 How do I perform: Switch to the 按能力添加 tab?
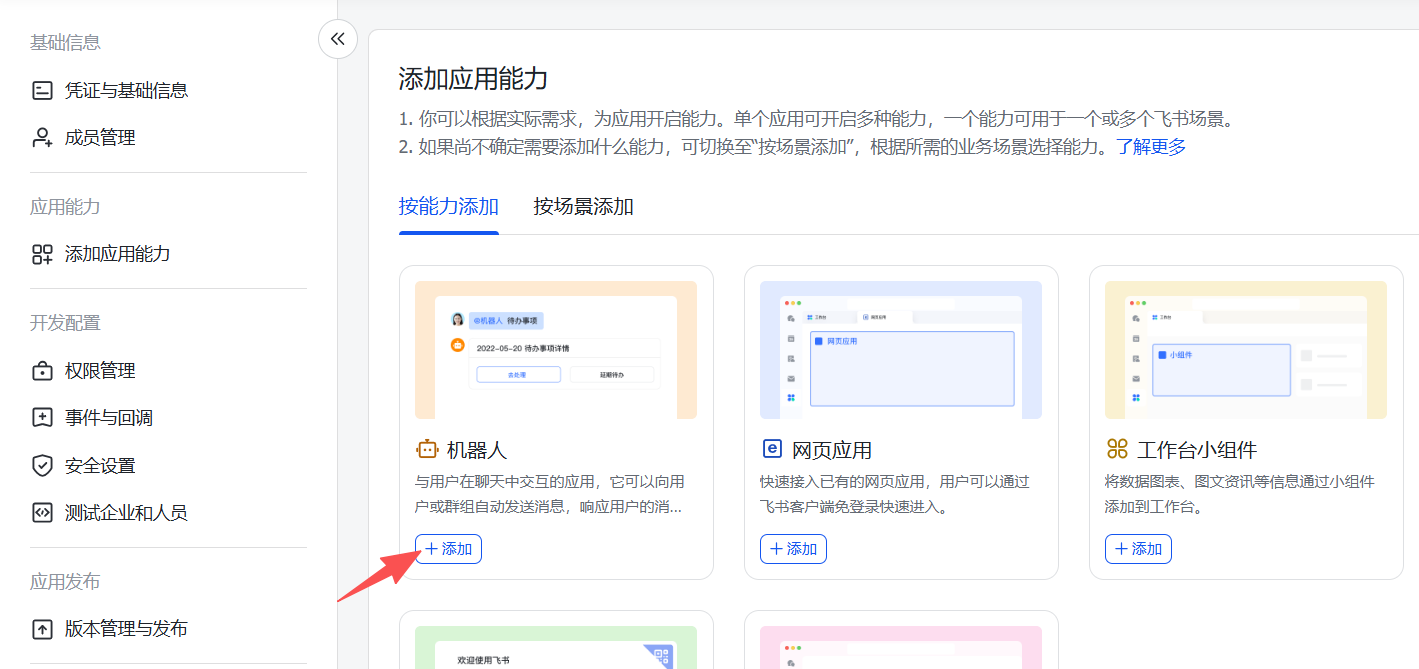pos(449,207)
